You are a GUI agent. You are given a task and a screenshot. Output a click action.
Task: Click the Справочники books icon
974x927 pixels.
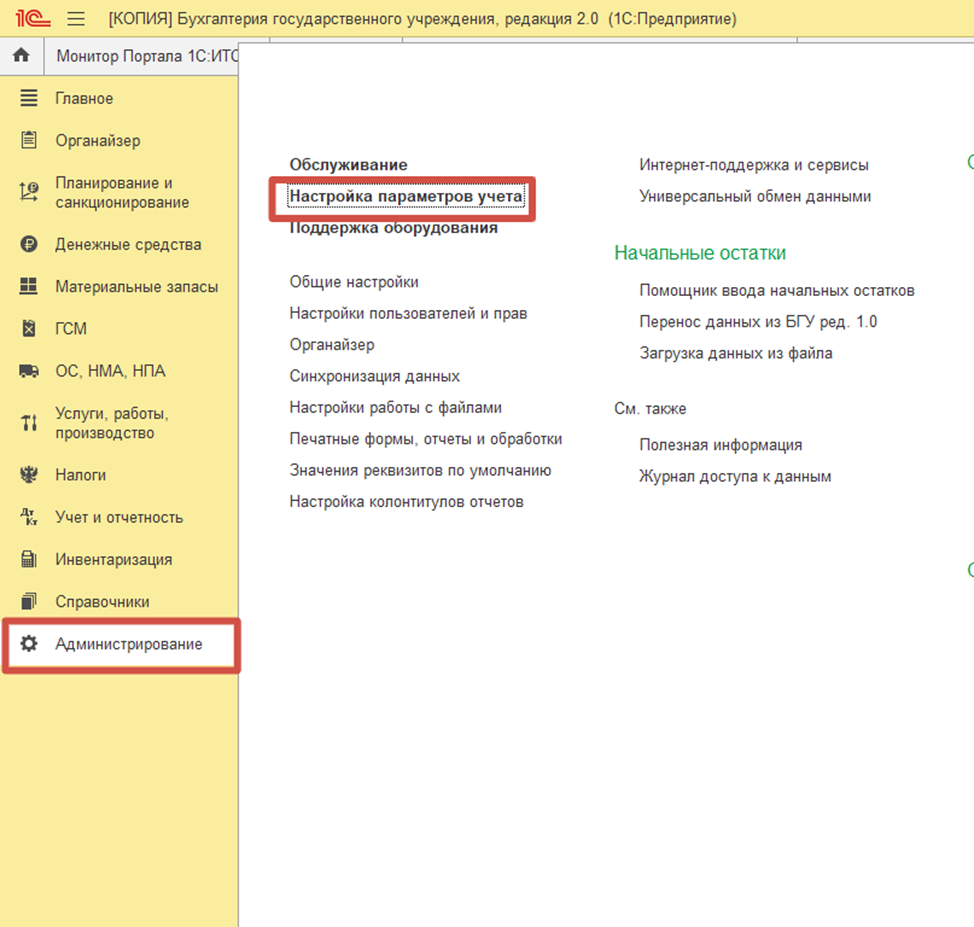point(29,601)
